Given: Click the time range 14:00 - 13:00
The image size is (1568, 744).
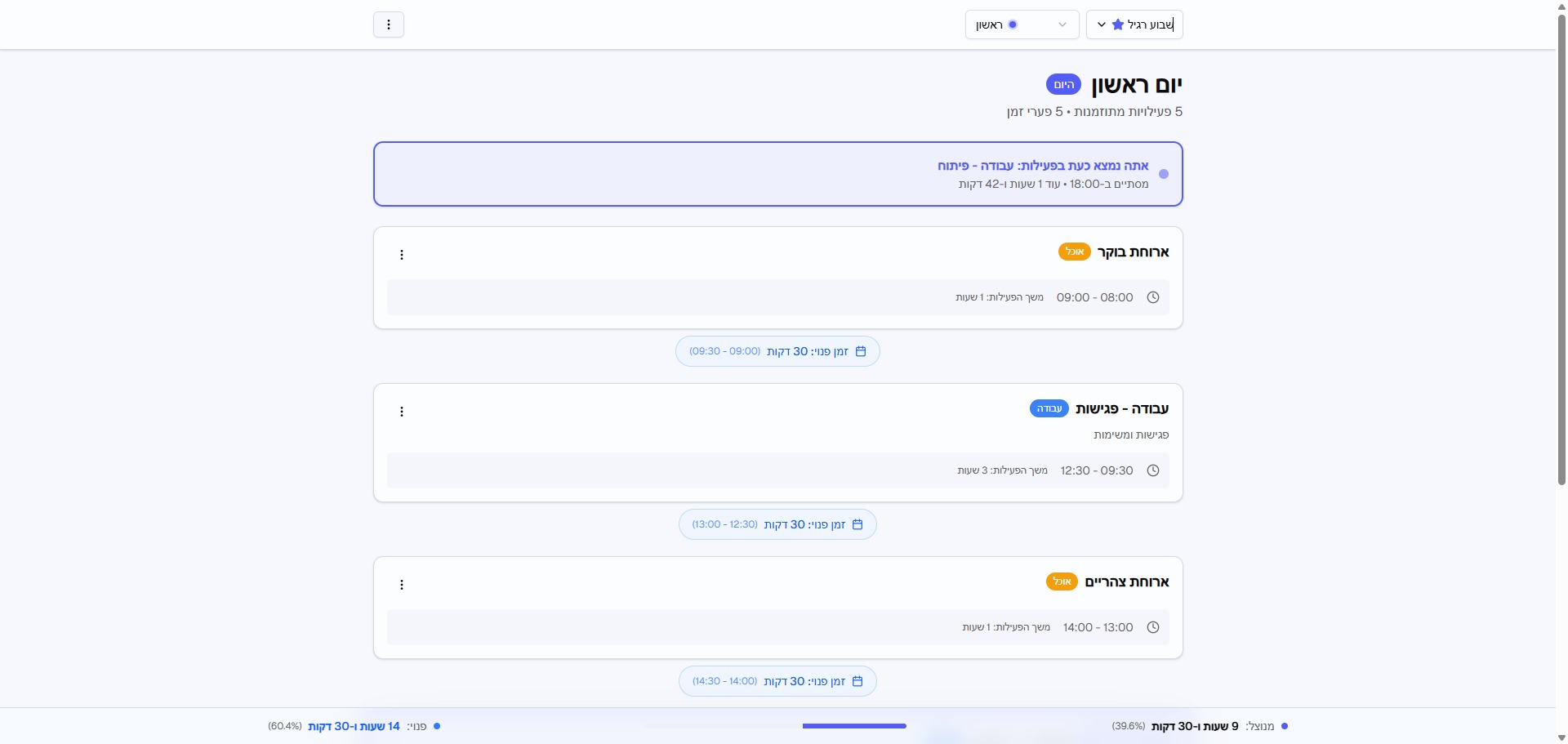Looking at the screenshot, I should pyautogui.click(x=1098, y=627).
